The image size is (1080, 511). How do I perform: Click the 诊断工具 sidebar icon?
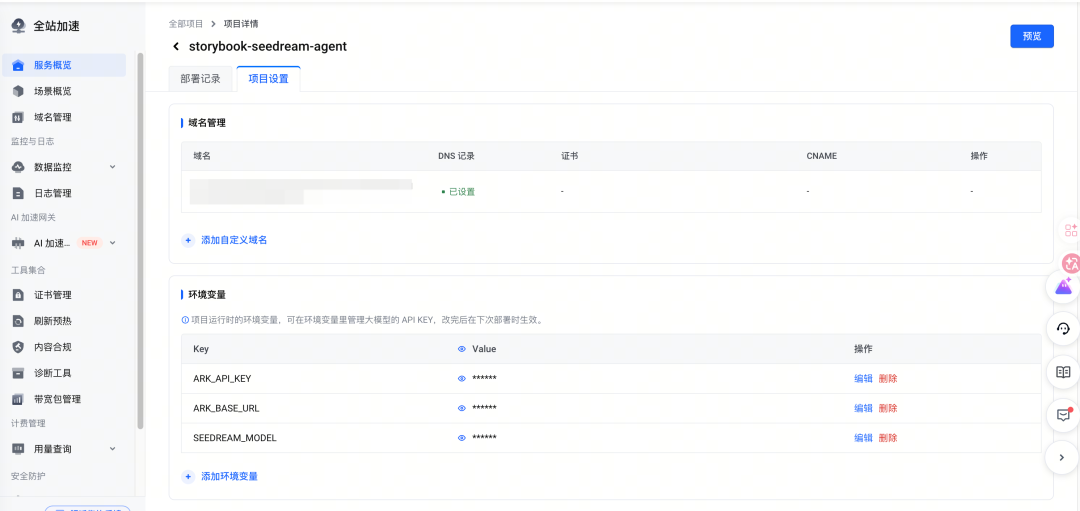pyautogui.click(x=18, y=373)
